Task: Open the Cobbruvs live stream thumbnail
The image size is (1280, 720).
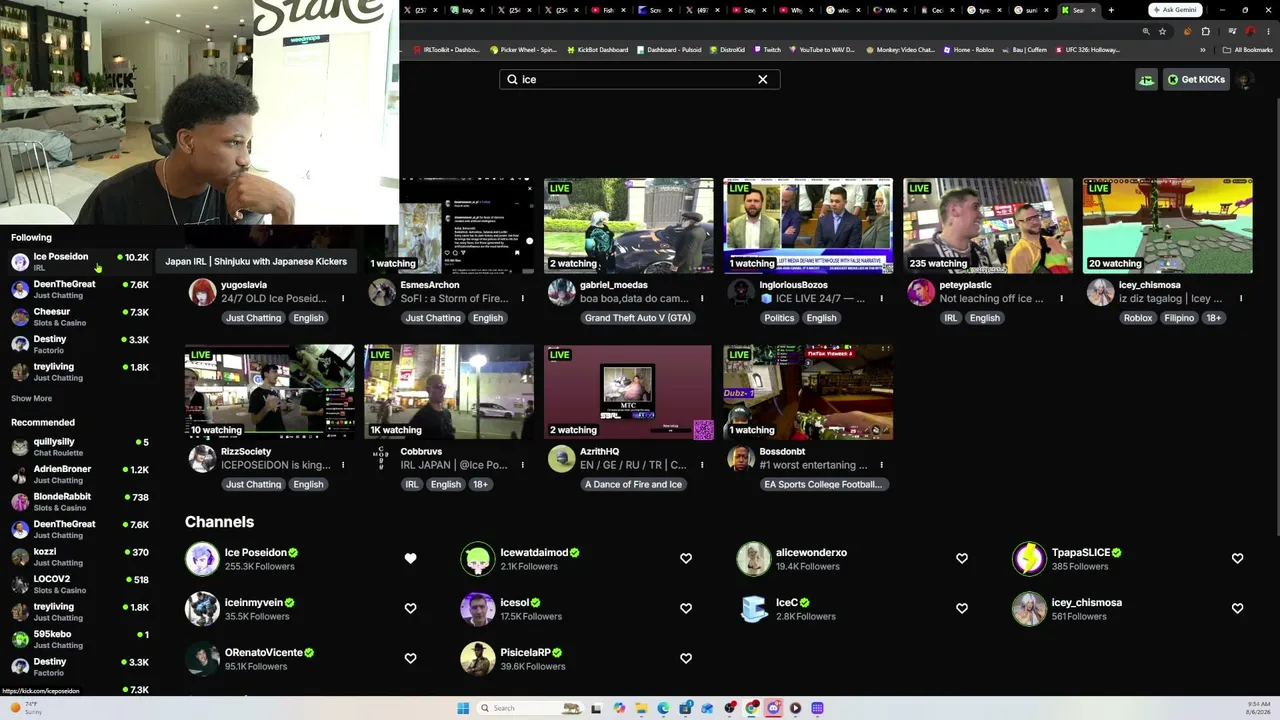Action: tap(449, 393)
